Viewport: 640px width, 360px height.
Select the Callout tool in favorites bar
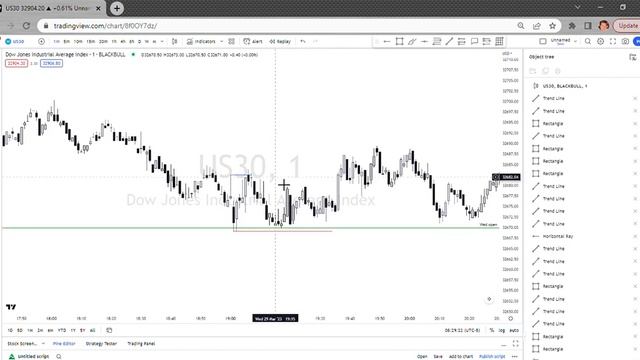coord(474,42)
